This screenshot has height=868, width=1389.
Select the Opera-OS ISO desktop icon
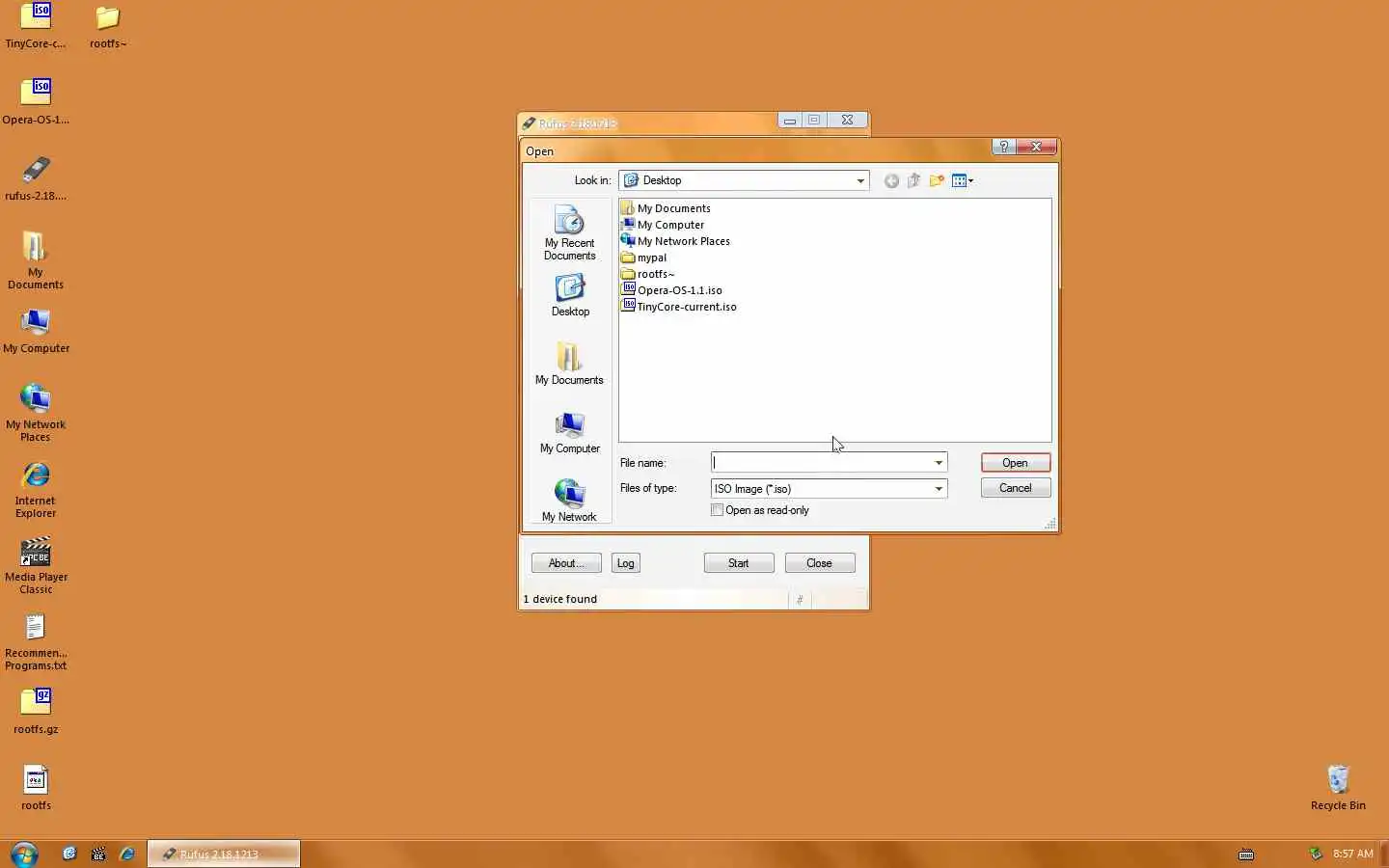click(x=36, y=101)
